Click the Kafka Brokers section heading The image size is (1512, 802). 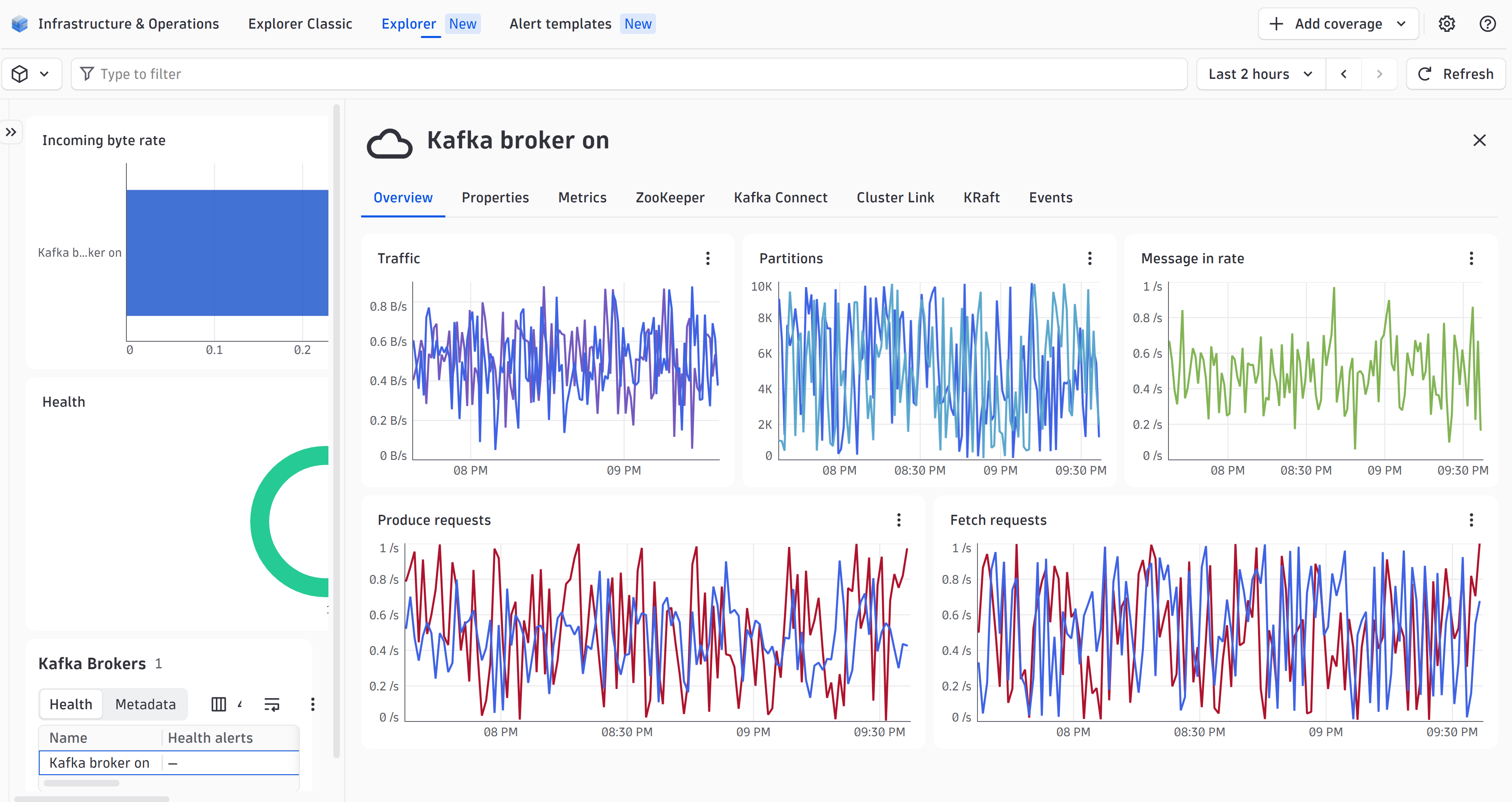pyautogui.click(x=92, y=663)
